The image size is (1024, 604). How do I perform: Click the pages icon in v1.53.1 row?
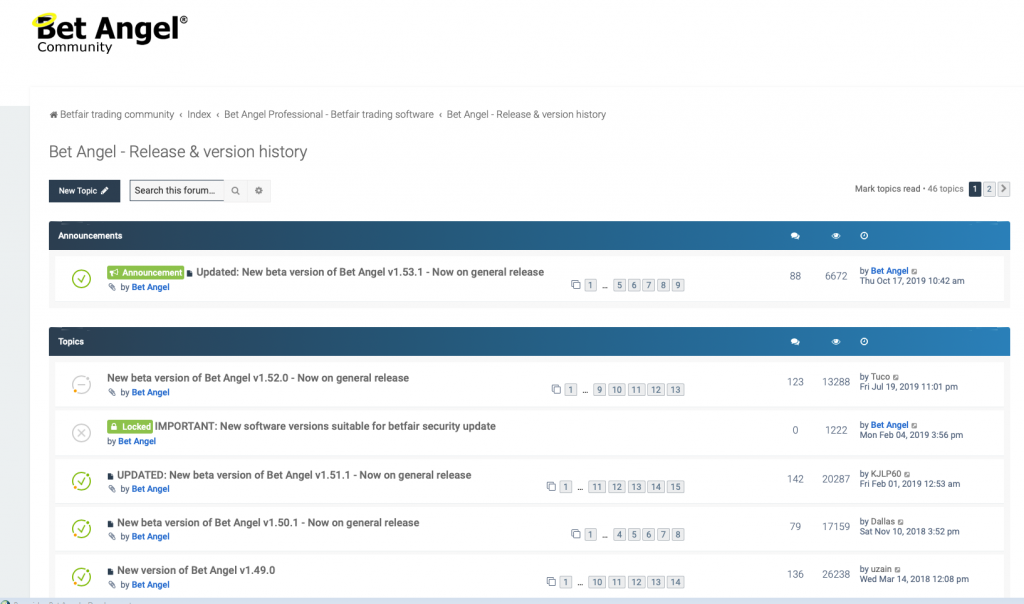coord(575,285)
